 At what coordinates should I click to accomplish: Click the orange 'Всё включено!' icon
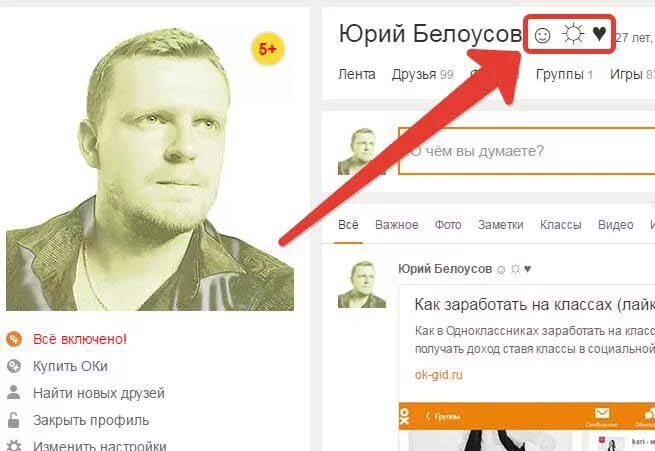(14, 339)
